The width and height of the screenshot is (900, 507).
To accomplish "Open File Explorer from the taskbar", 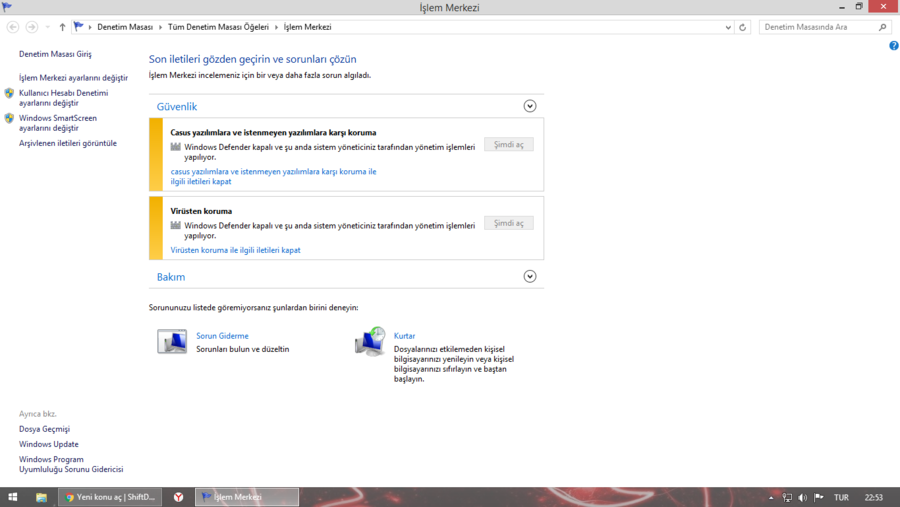I will coord(41,497).
